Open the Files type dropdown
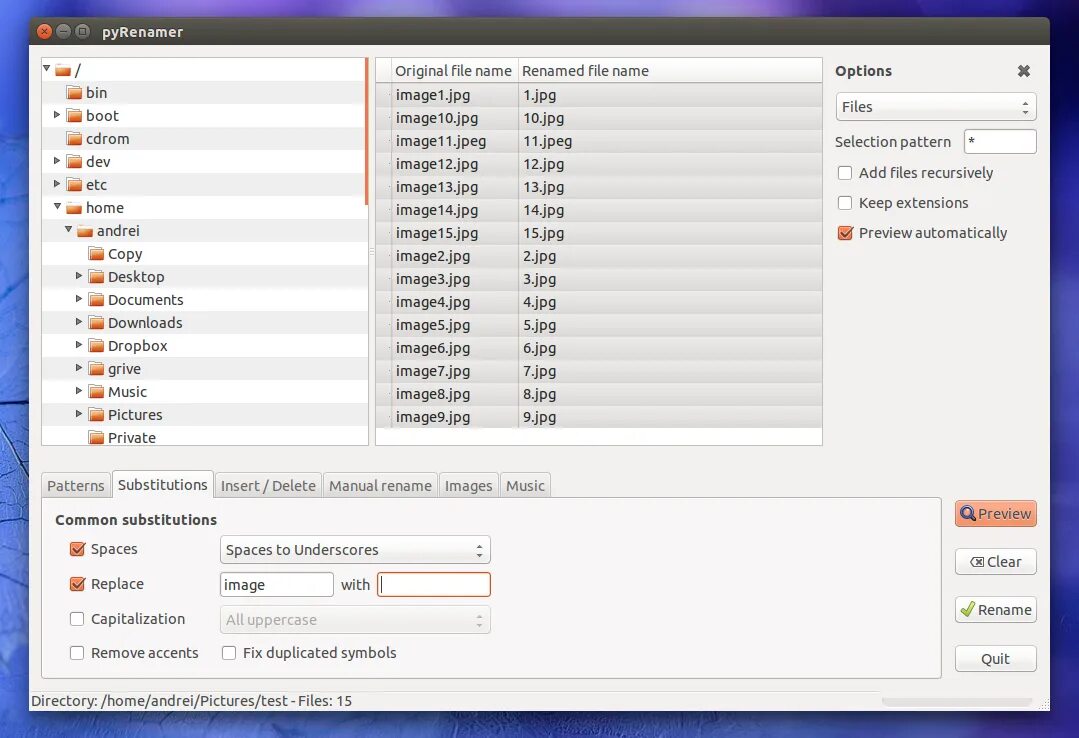 click(936, 107)
